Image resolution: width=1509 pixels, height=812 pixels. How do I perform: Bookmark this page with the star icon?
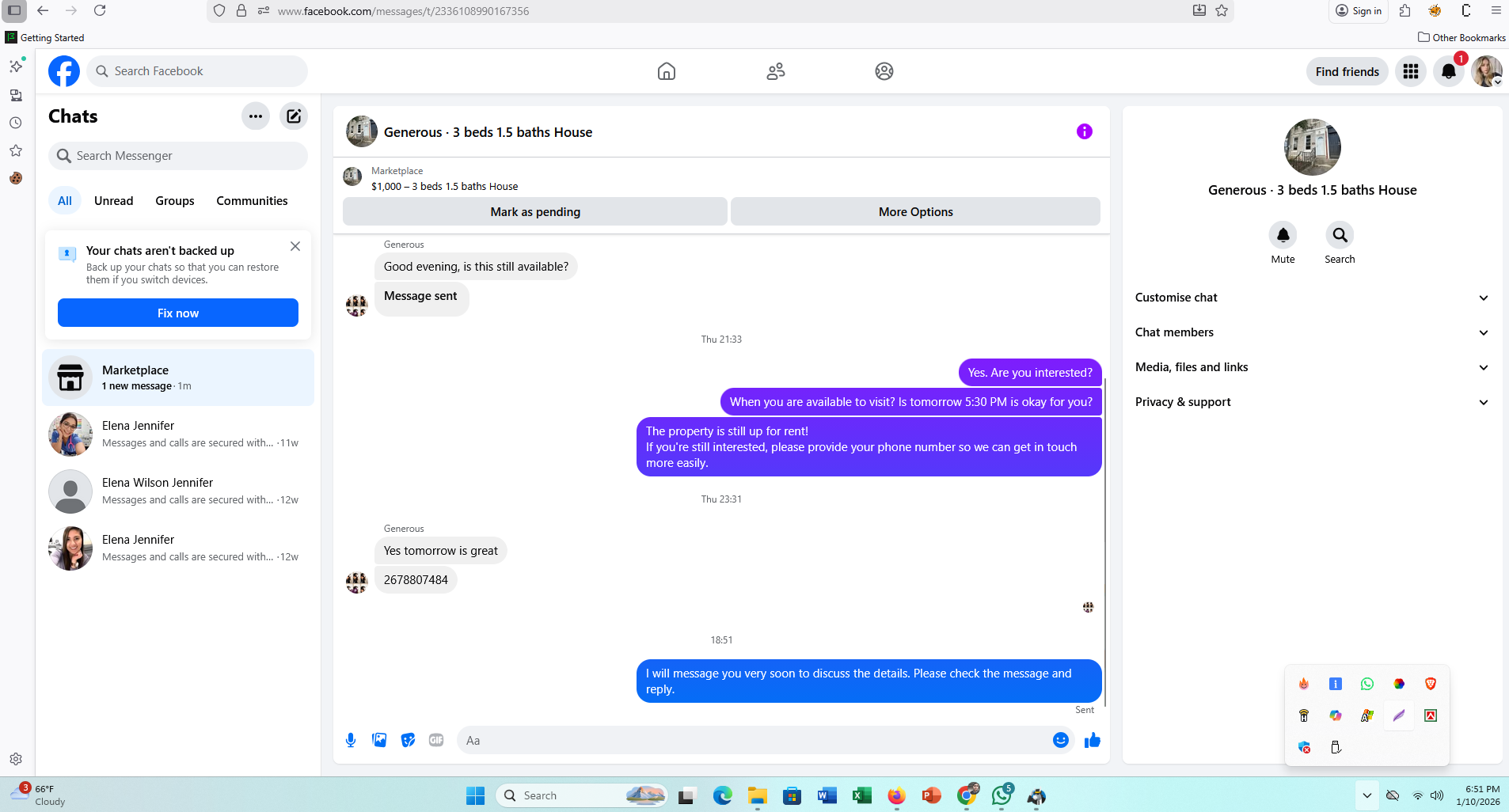click(x=1222, y=10)
